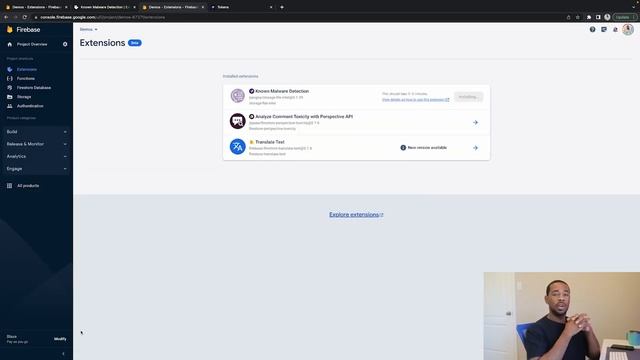Viewport: 640px width, 360px height.
Task: Click the Analyze Comment Toxicity with Perspective API title
Action: 304,116
